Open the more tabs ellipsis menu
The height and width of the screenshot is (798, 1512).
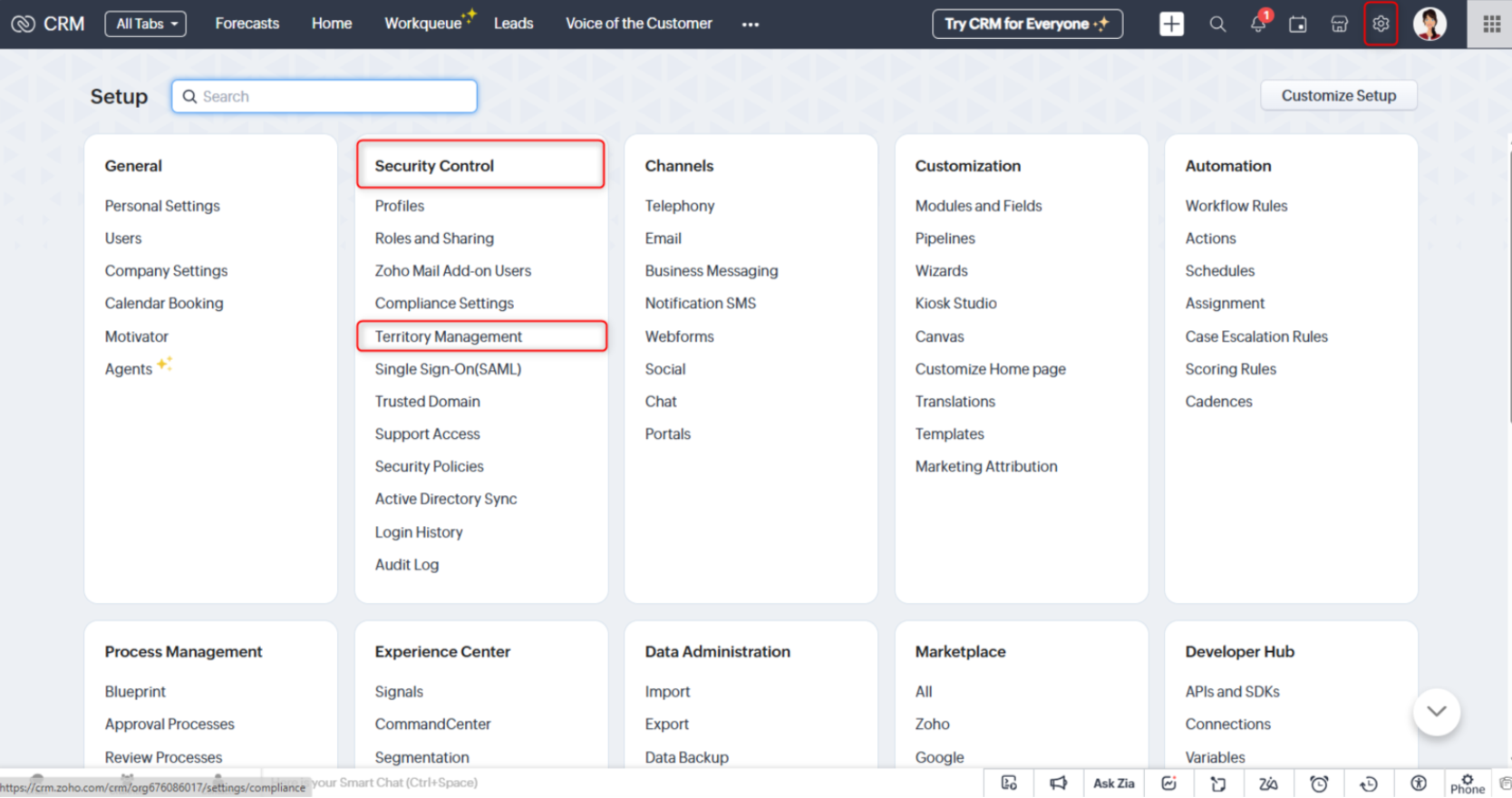[x=750, y=24]
